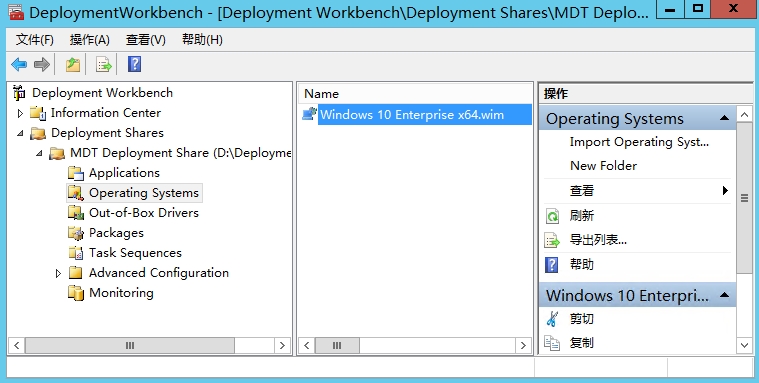The image size is (759, 383).
Task: Click the Help question mark toolbar icon
Action: point(135,64)
